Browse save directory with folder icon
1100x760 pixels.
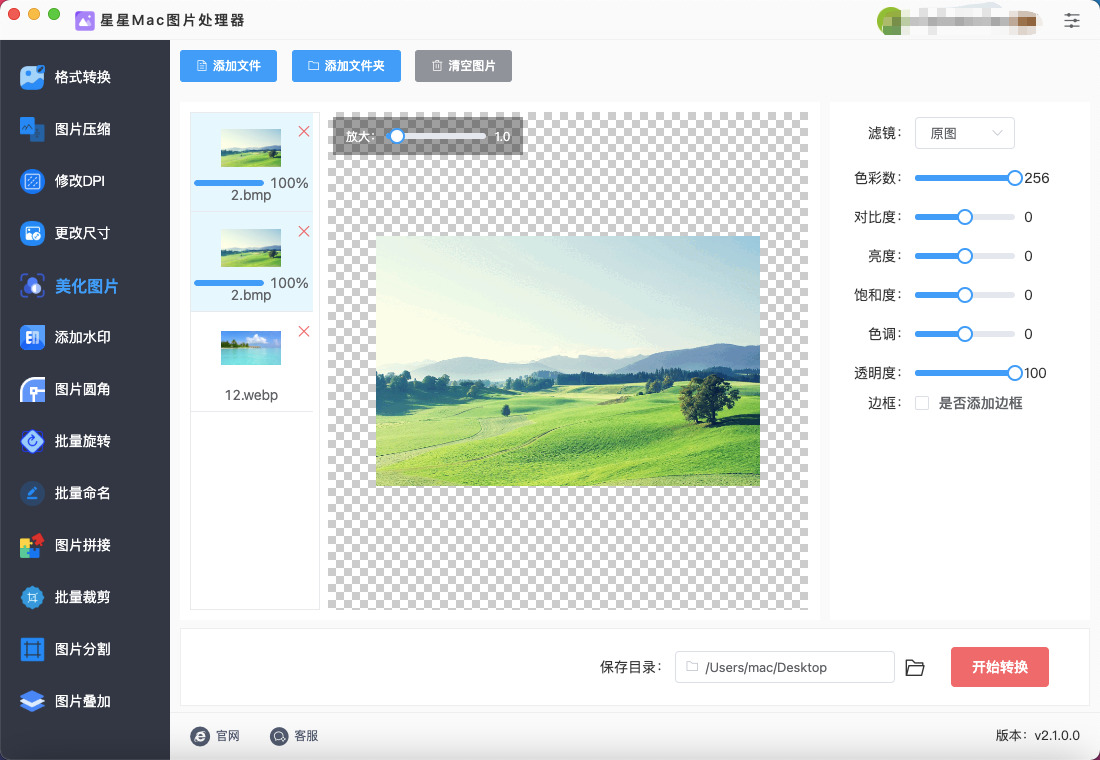(x=915, y=667)
